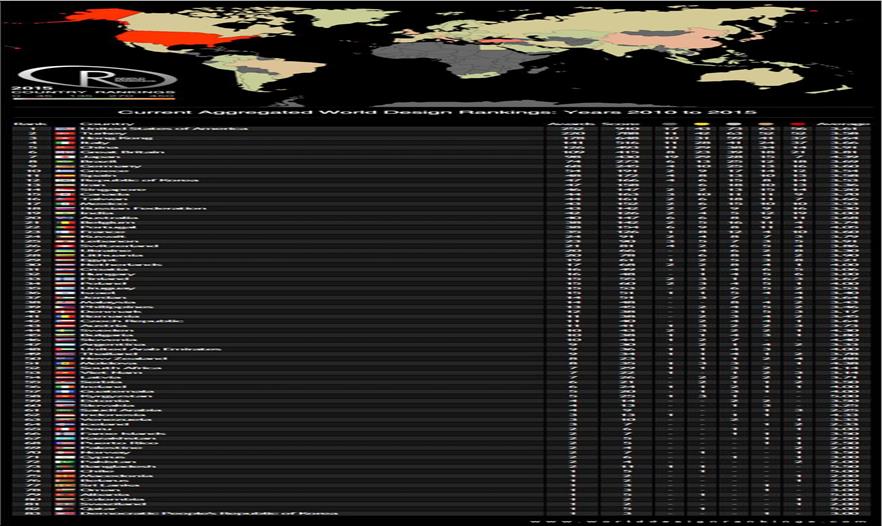The height and width of the screenshot is (526, 882).
Task: Click the gold award column icon
Action: (701, 124)
